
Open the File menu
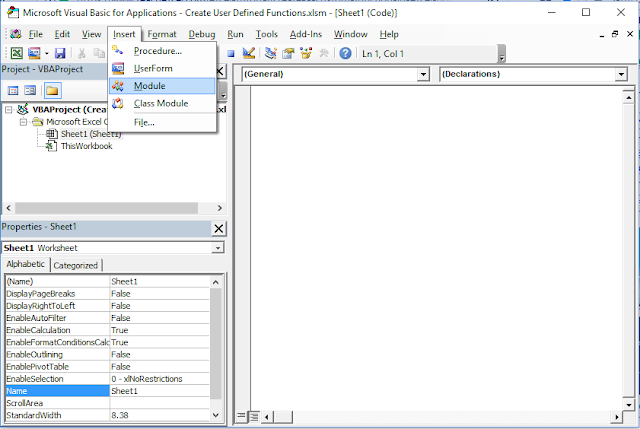(36, 34)
